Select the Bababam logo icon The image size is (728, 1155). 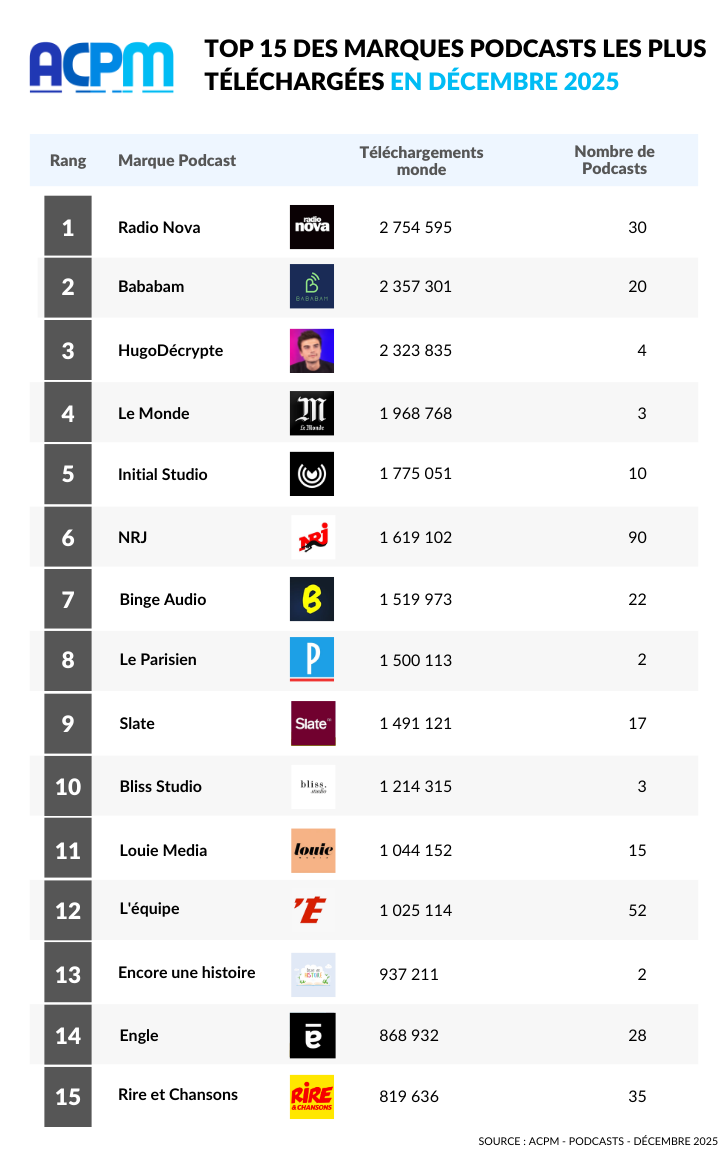click(x=312, y=286)
